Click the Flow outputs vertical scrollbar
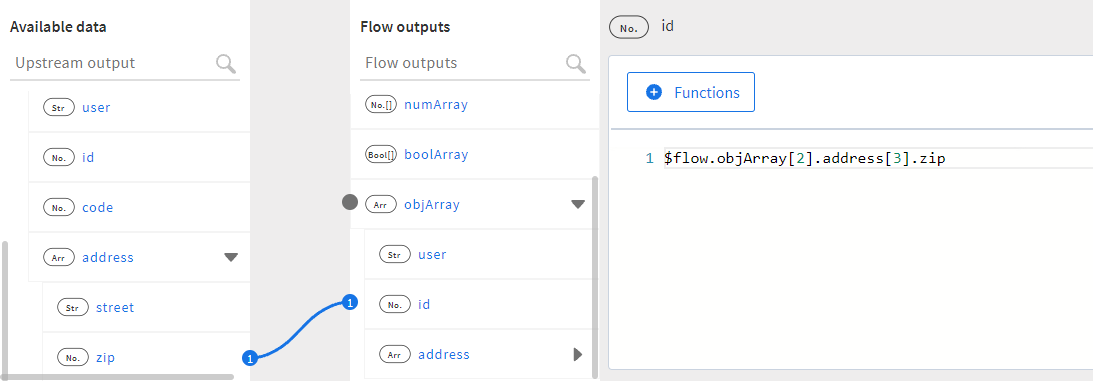 coord(595,277)
